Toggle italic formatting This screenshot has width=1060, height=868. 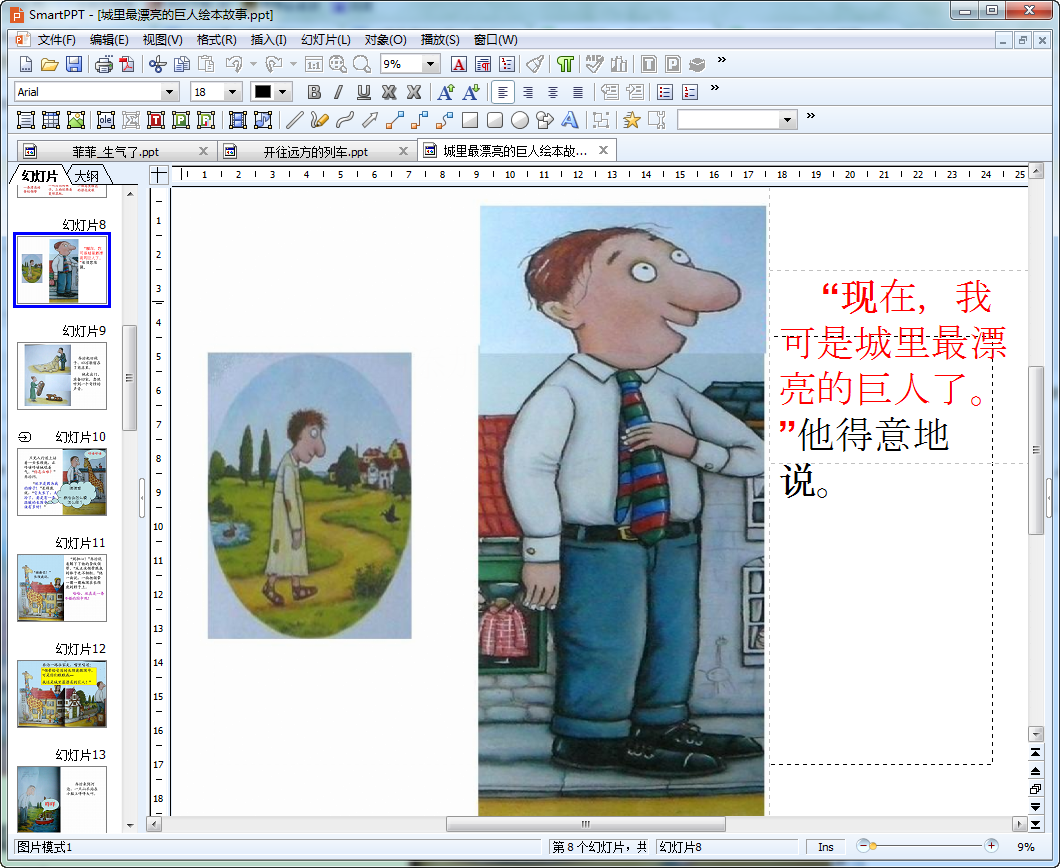pyautogui.click(x=338, y=92)
